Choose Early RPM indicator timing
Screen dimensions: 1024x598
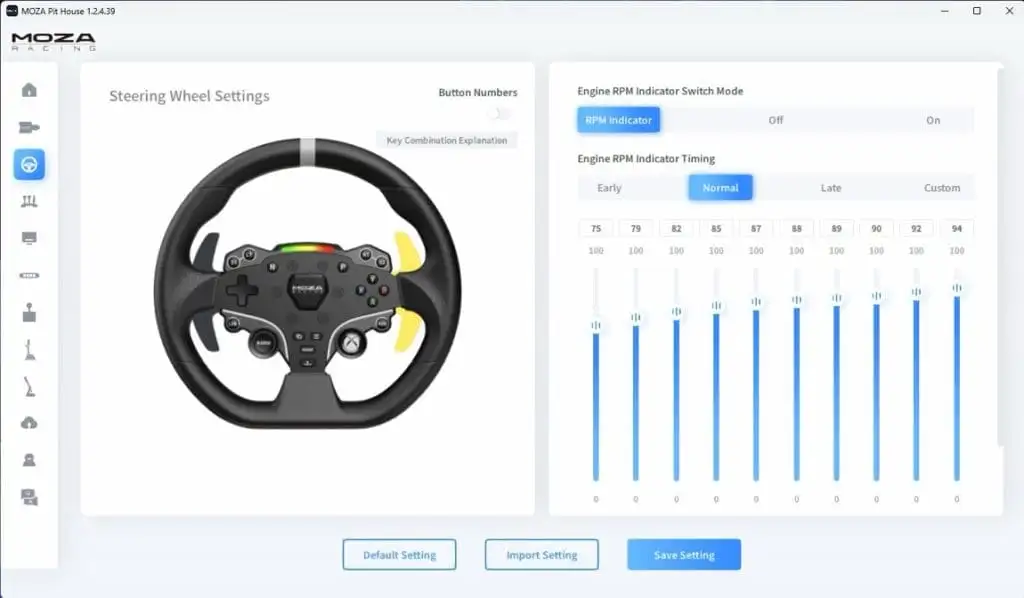pos(609,188)
